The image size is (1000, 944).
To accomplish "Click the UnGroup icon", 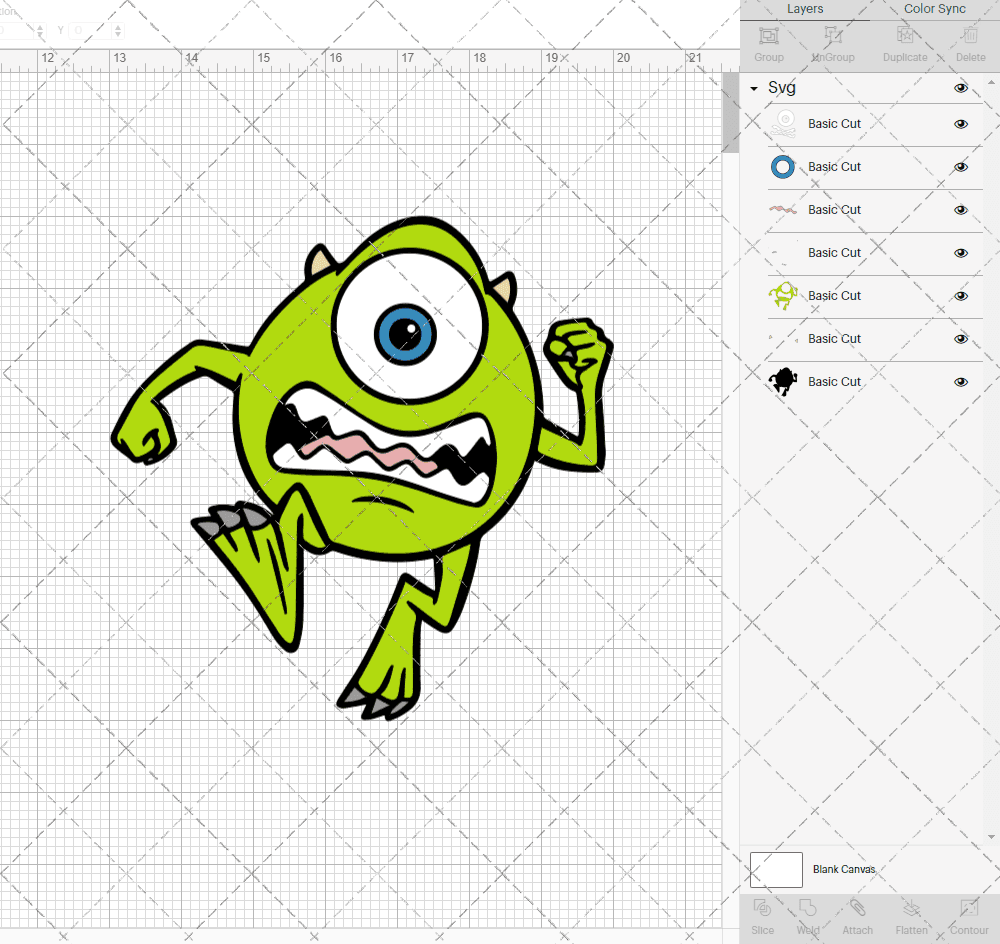I will coord(832,36).
